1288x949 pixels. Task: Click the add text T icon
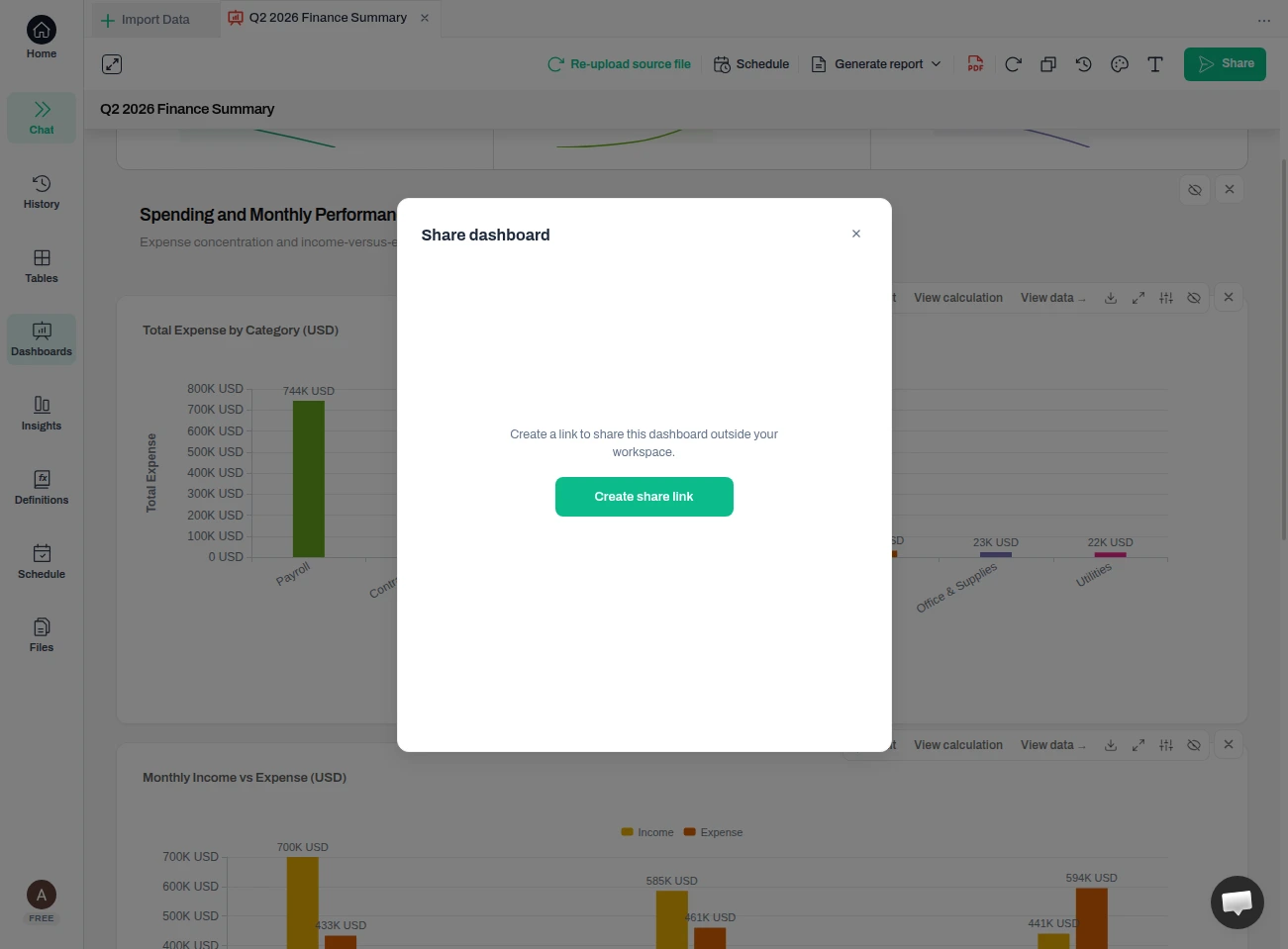[1155, 64]
